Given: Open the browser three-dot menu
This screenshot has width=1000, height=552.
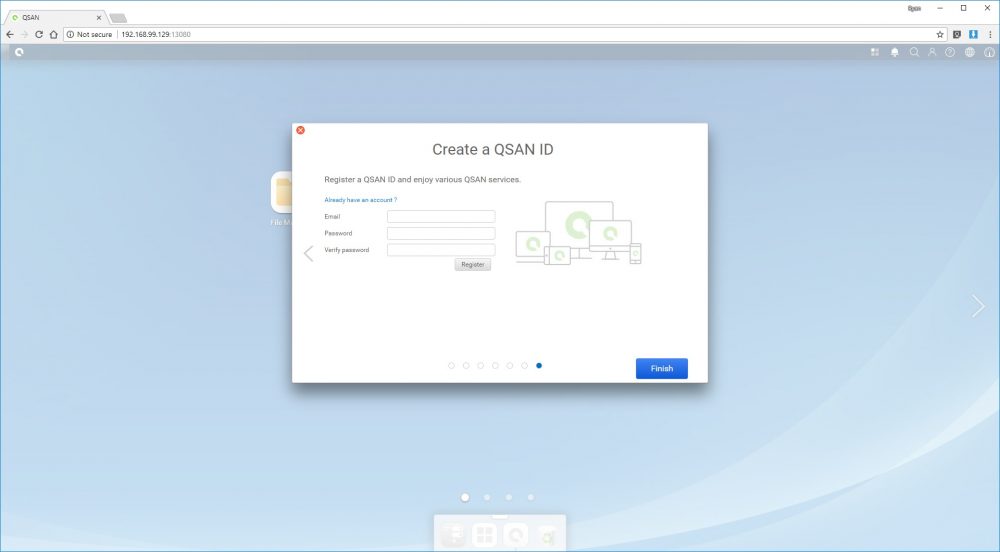Looking at the screenshot, I should tap(990, 34).
